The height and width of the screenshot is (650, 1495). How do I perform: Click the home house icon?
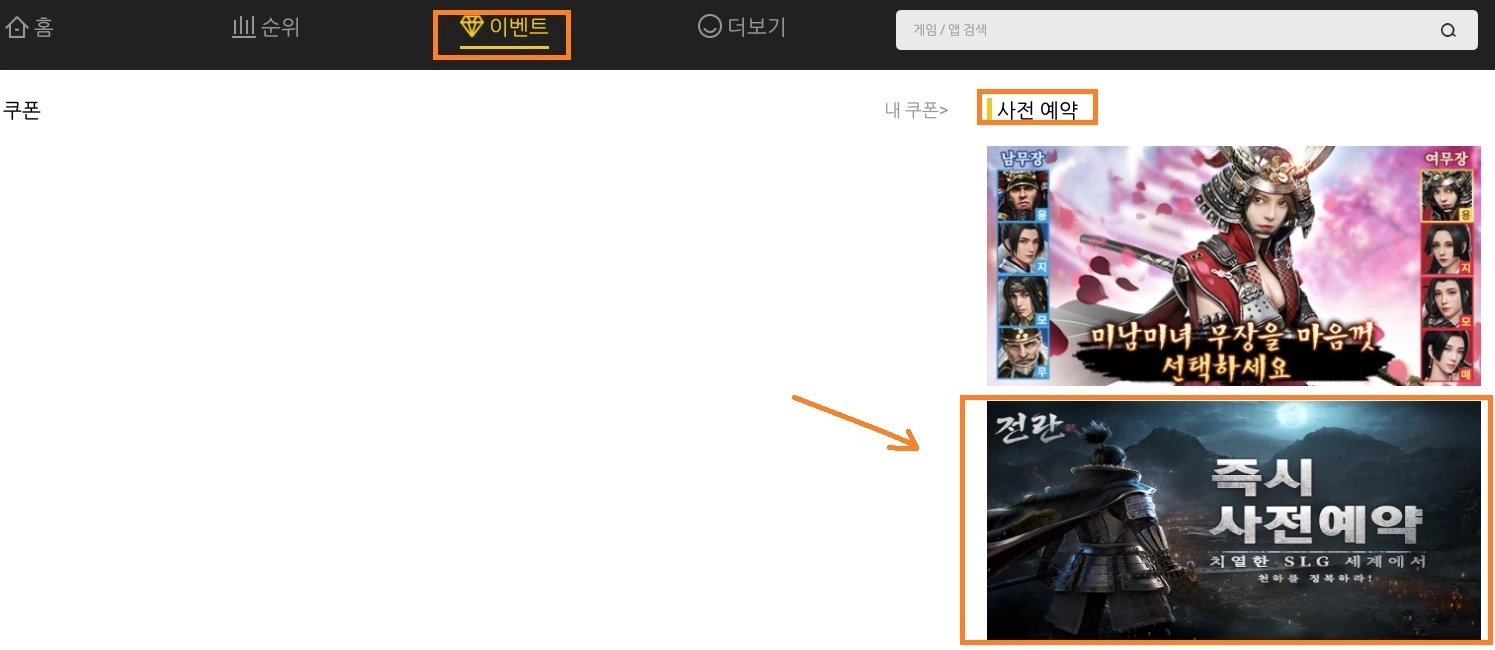16,28
